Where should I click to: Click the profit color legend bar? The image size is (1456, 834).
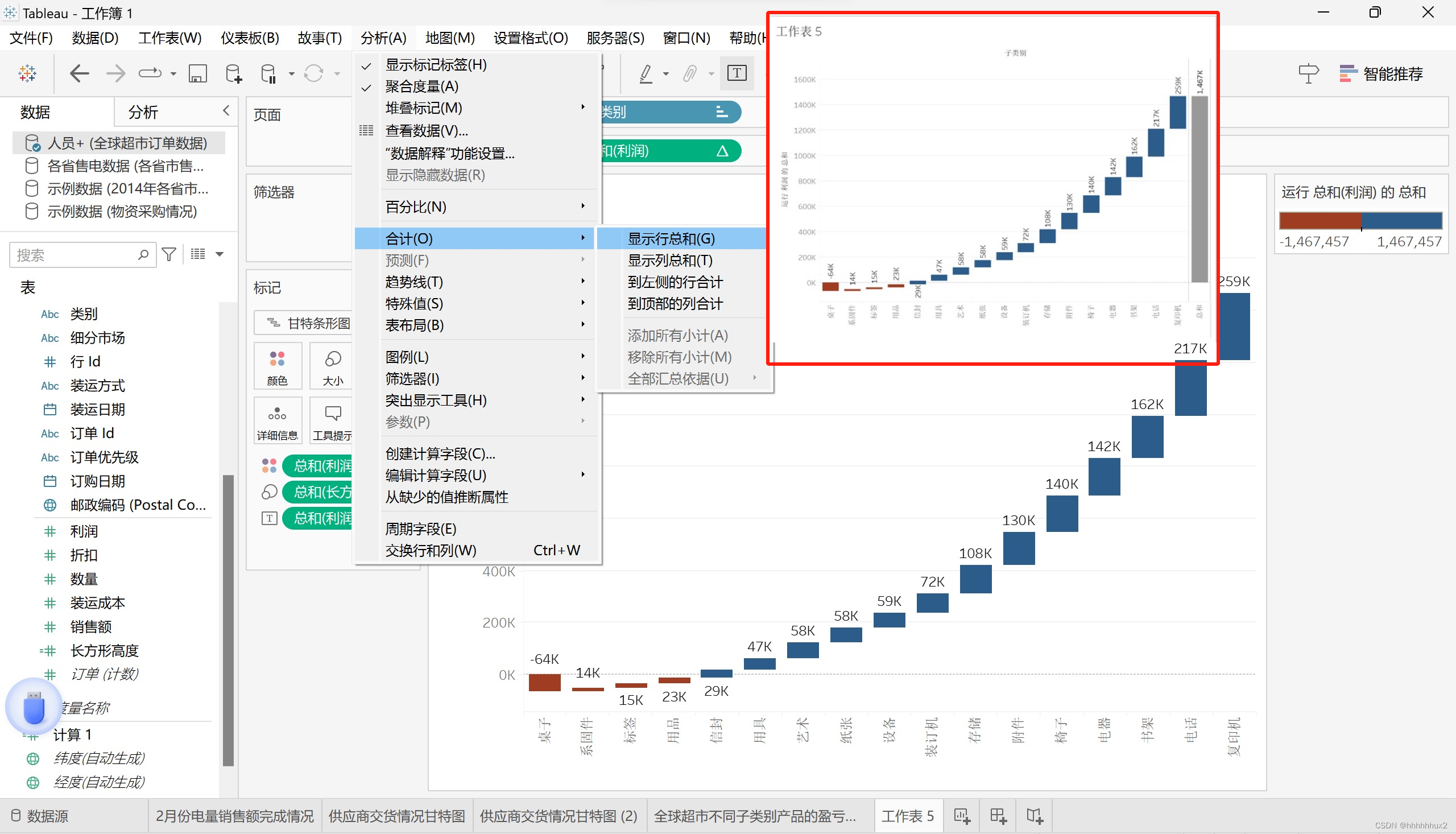pyautogui.click(x=1360, y=221)
